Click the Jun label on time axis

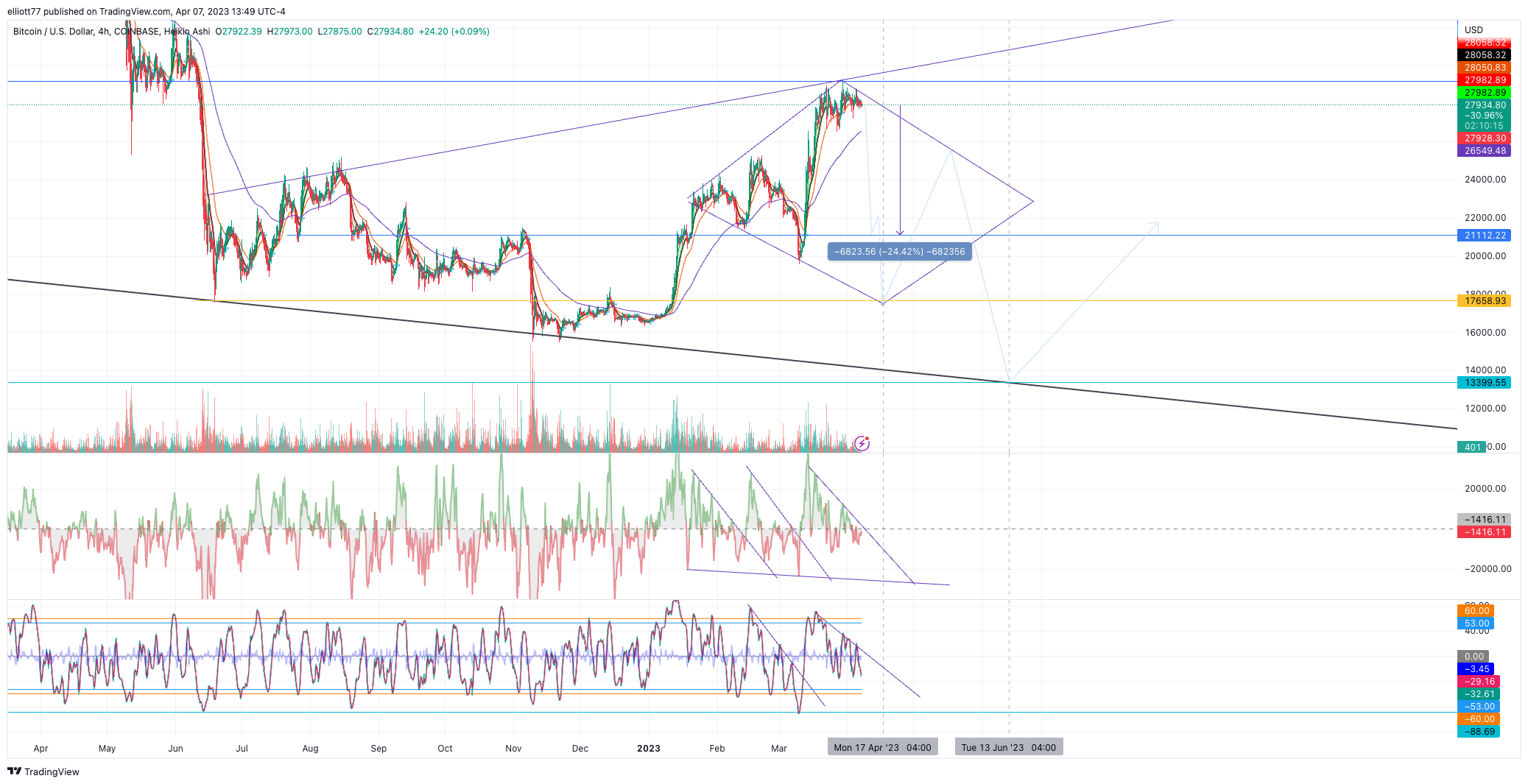[175, 749]
